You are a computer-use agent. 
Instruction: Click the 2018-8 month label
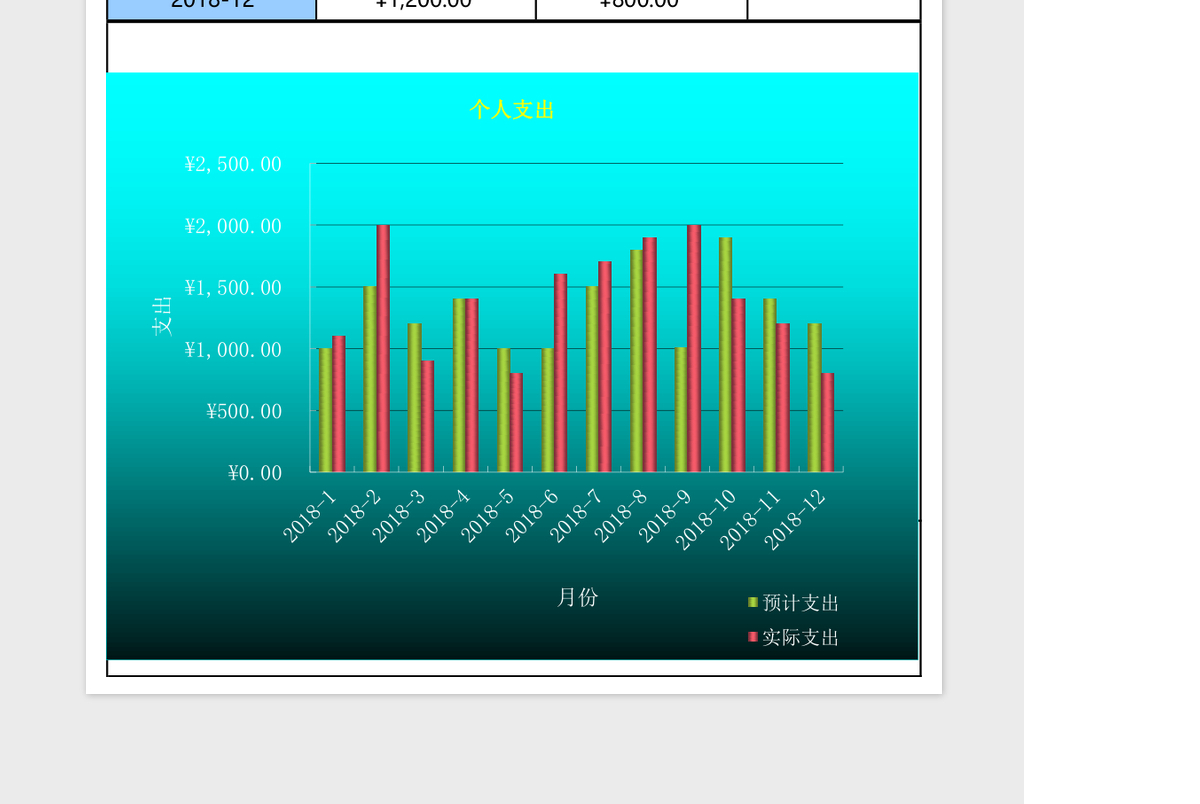coord(621,516)
